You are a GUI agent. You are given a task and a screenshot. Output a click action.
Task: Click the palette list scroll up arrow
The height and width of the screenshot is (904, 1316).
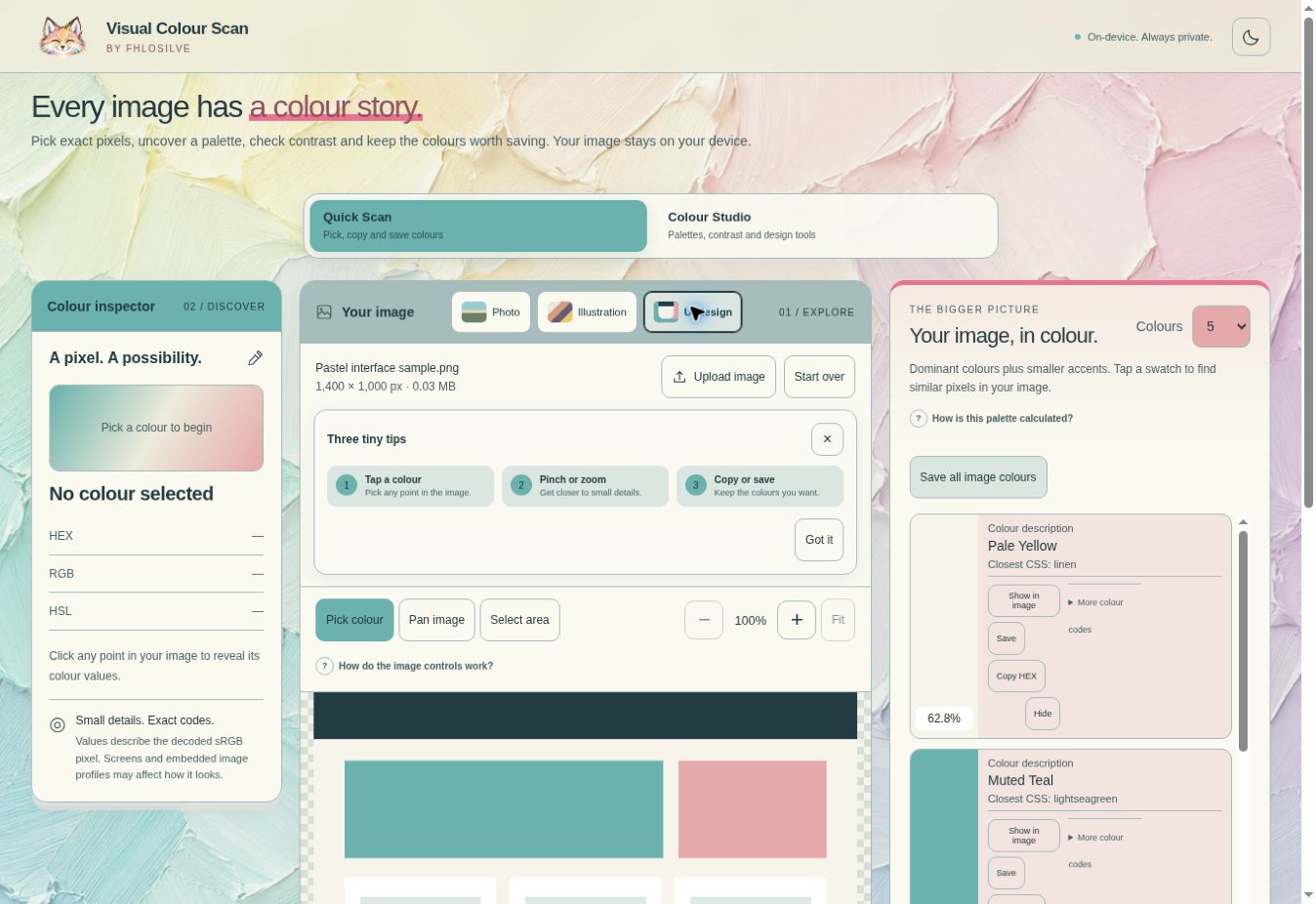coord(1243,522)
